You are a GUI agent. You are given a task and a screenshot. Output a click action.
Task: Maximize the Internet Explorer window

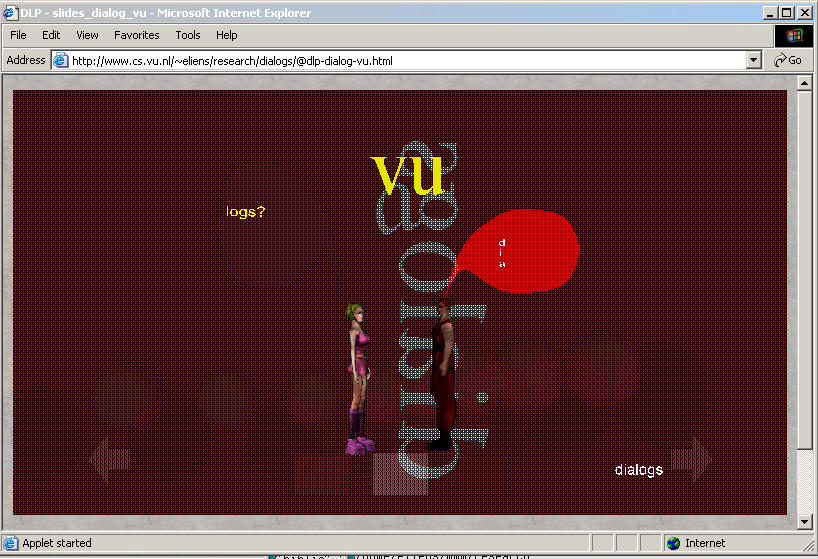tap(787, 13)
